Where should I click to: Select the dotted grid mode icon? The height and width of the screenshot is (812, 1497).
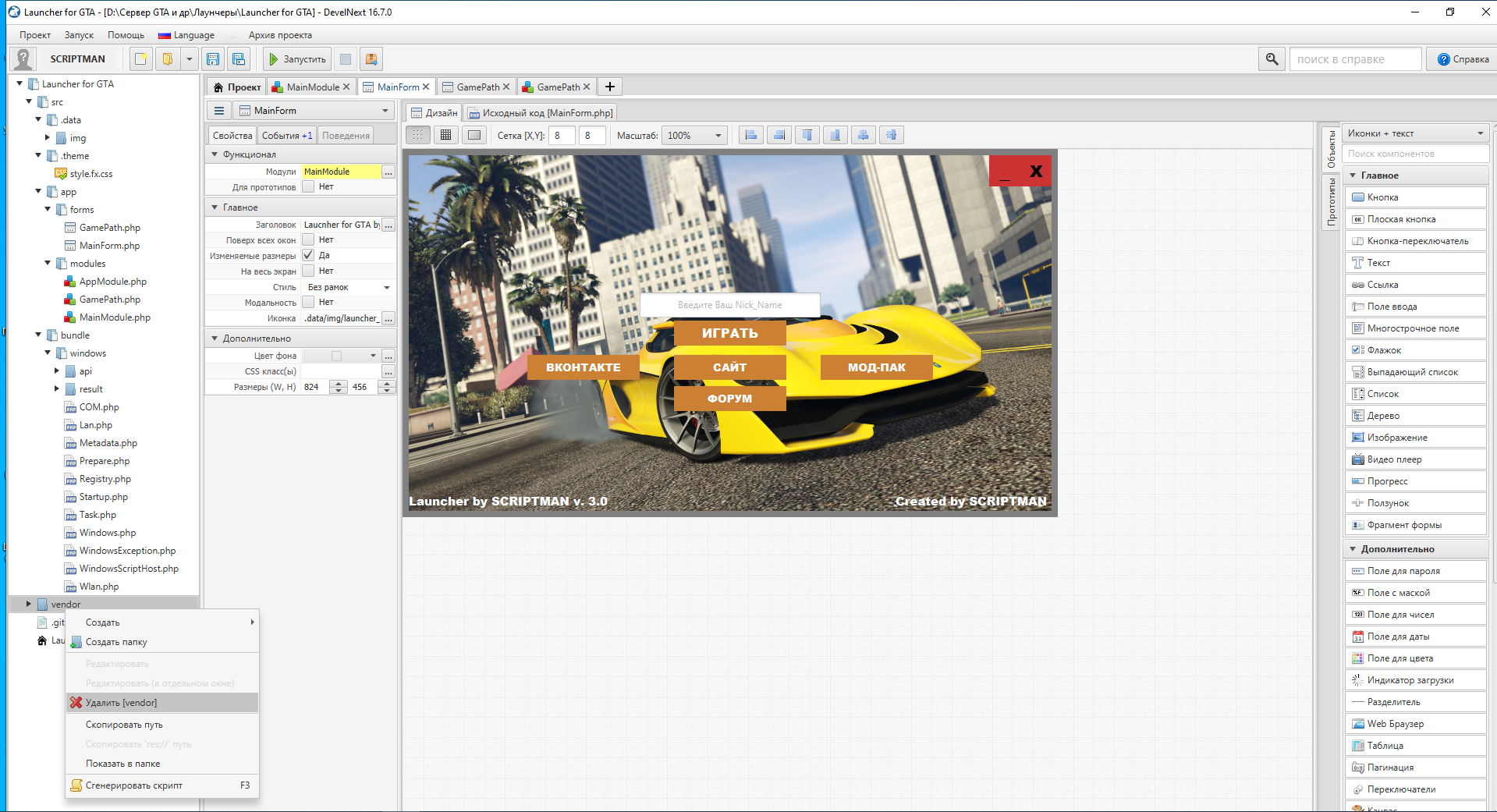click(418, 135)
